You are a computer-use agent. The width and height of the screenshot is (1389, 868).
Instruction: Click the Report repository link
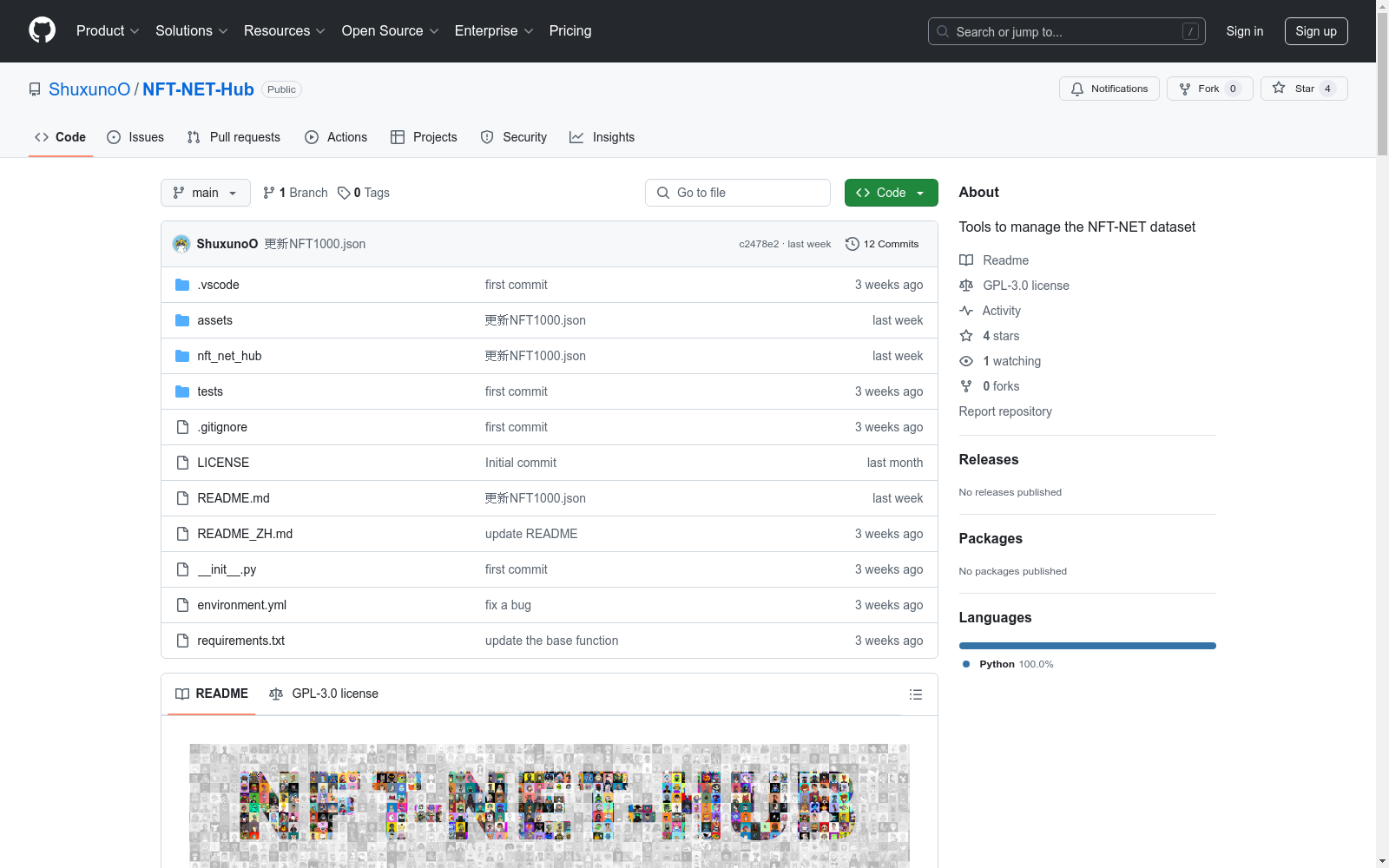click(1005, 411)
